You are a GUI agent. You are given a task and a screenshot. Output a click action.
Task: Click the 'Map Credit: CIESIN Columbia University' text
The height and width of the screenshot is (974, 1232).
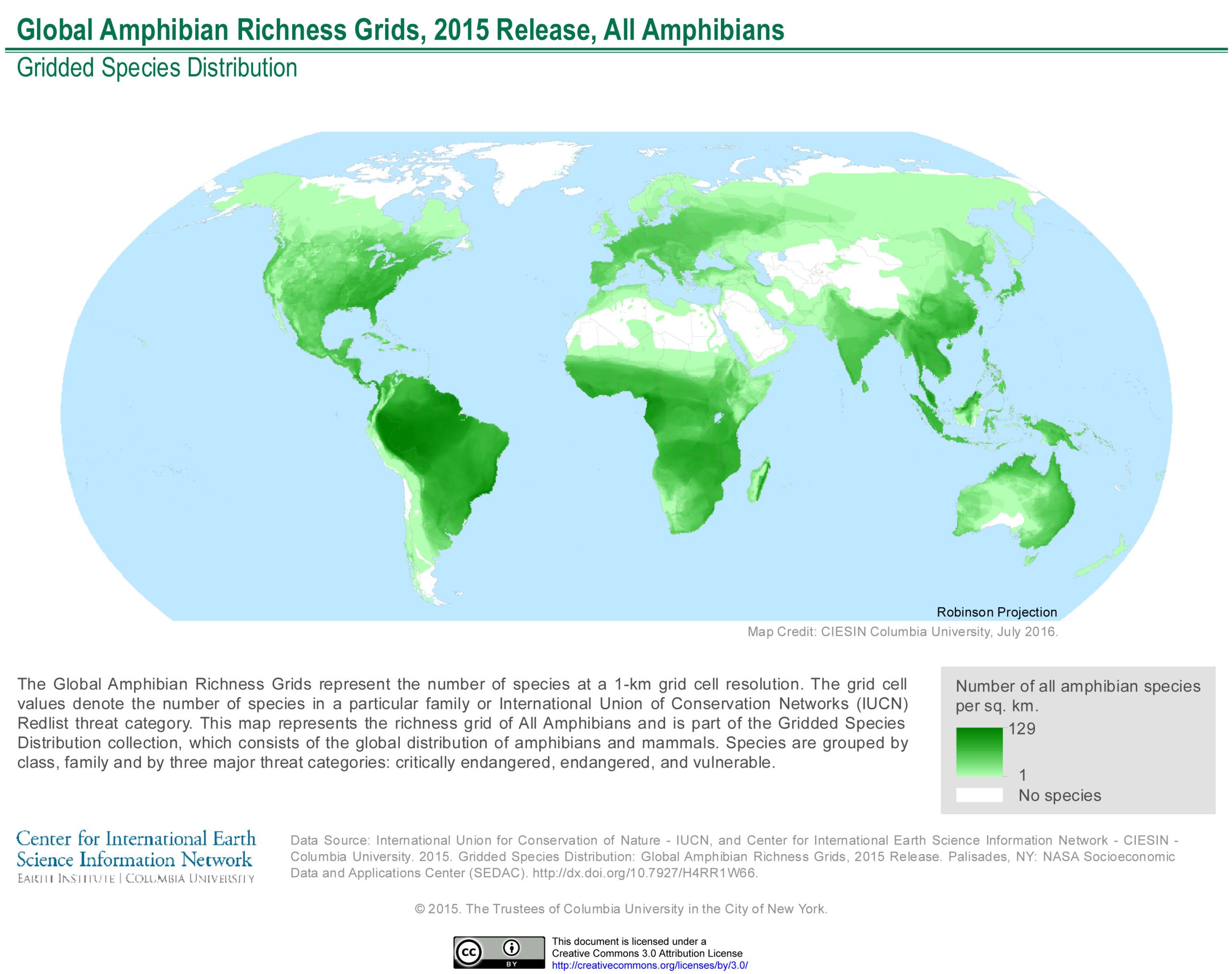pyautogui.click(x=903, y=632)
